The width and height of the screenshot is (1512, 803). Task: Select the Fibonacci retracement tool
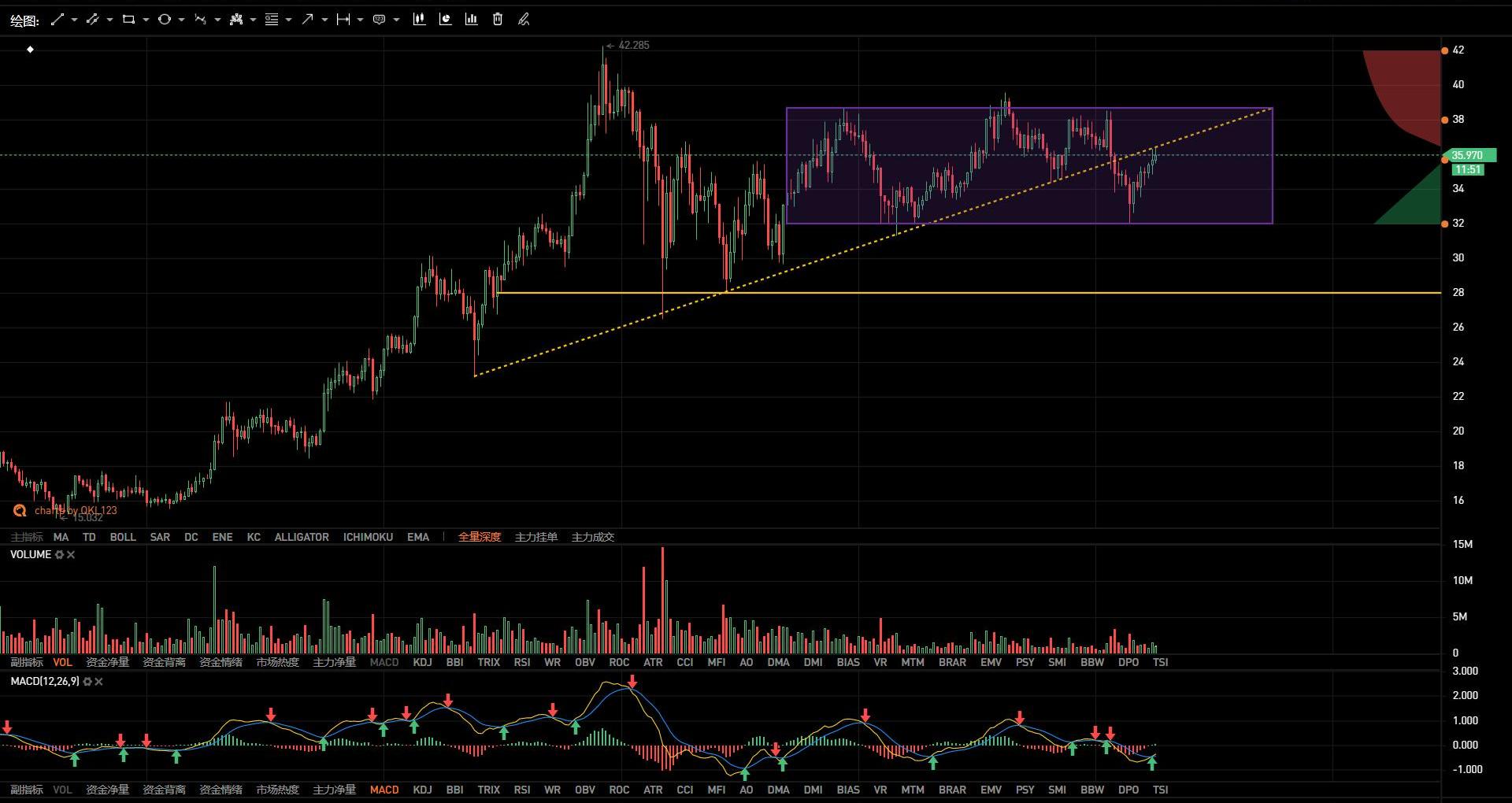tap(272, 20)
